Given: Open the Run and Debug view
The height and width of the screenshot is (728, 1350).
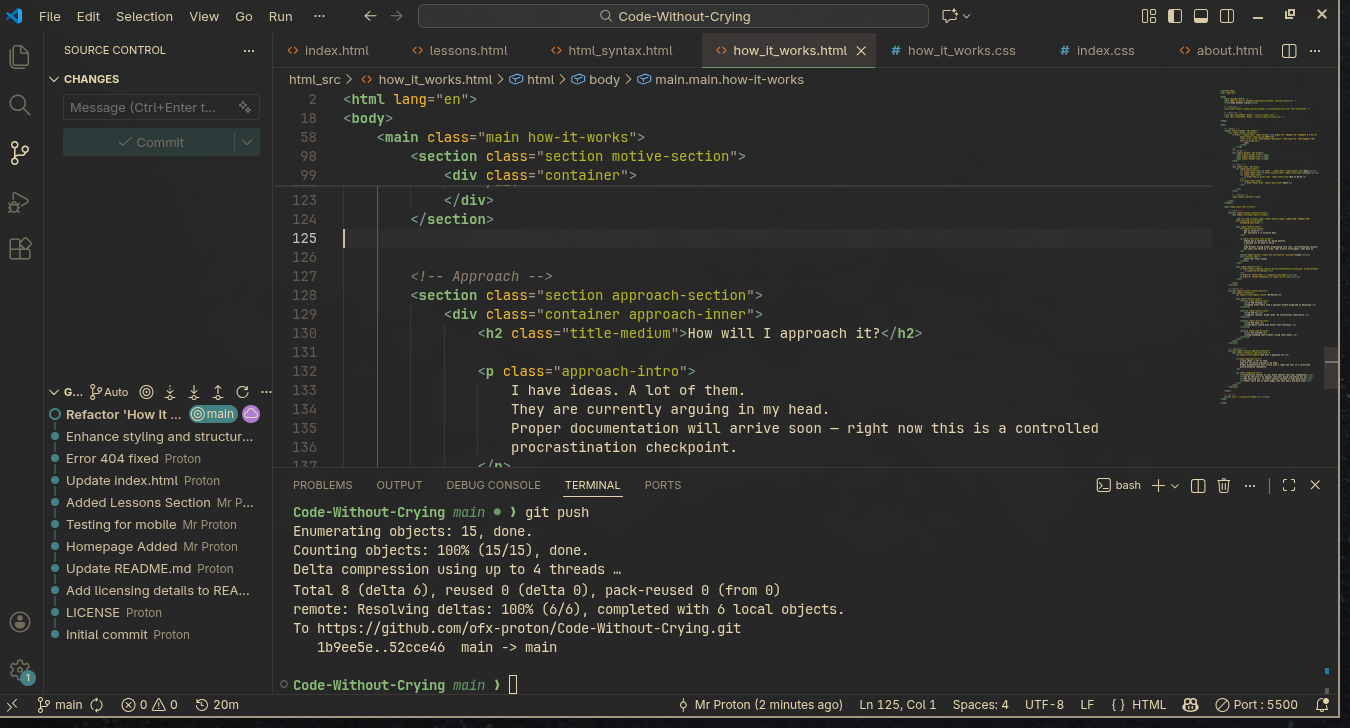Looking at the screenshot, I should (x=20, y=202).
